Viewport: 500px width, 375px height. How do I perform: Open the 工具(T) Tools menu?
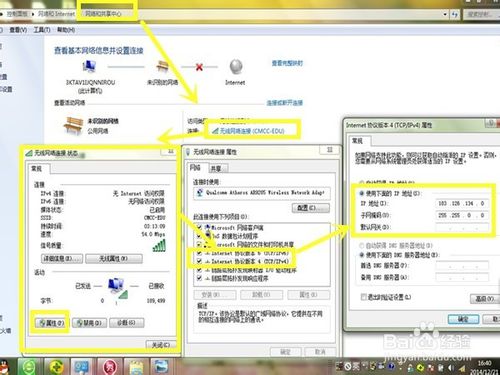[42, 30]
